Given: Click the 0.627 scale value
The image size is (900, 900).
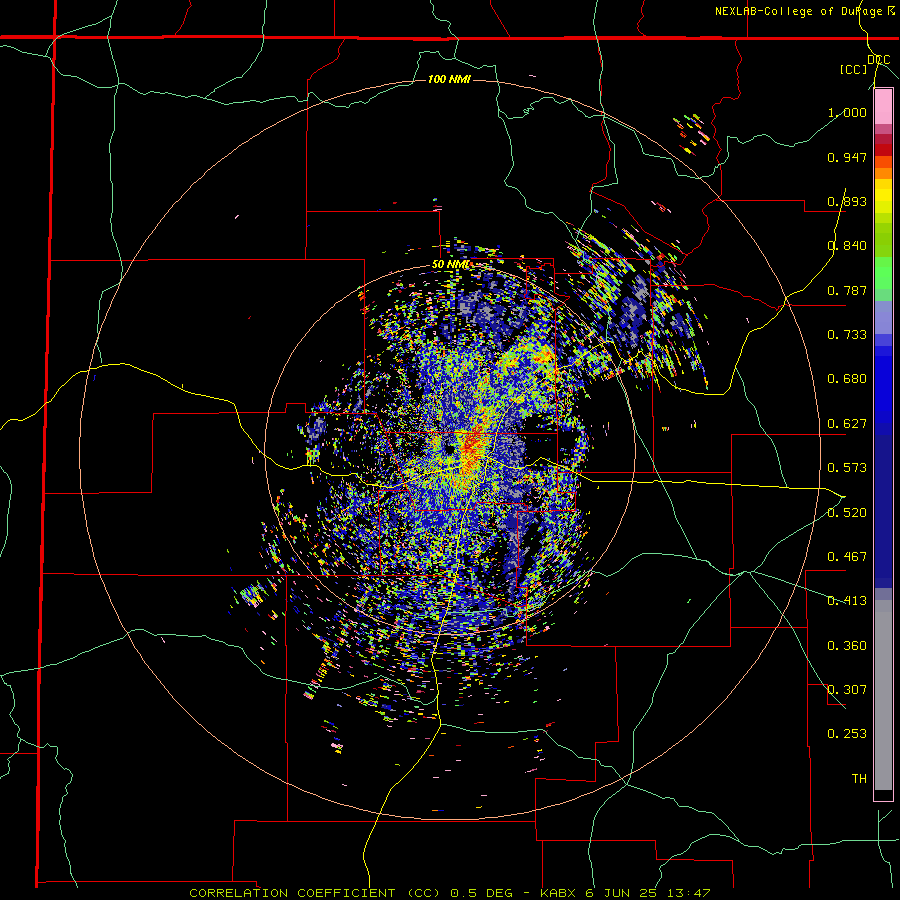Looking at the screenshot, I should click(847, 424).
